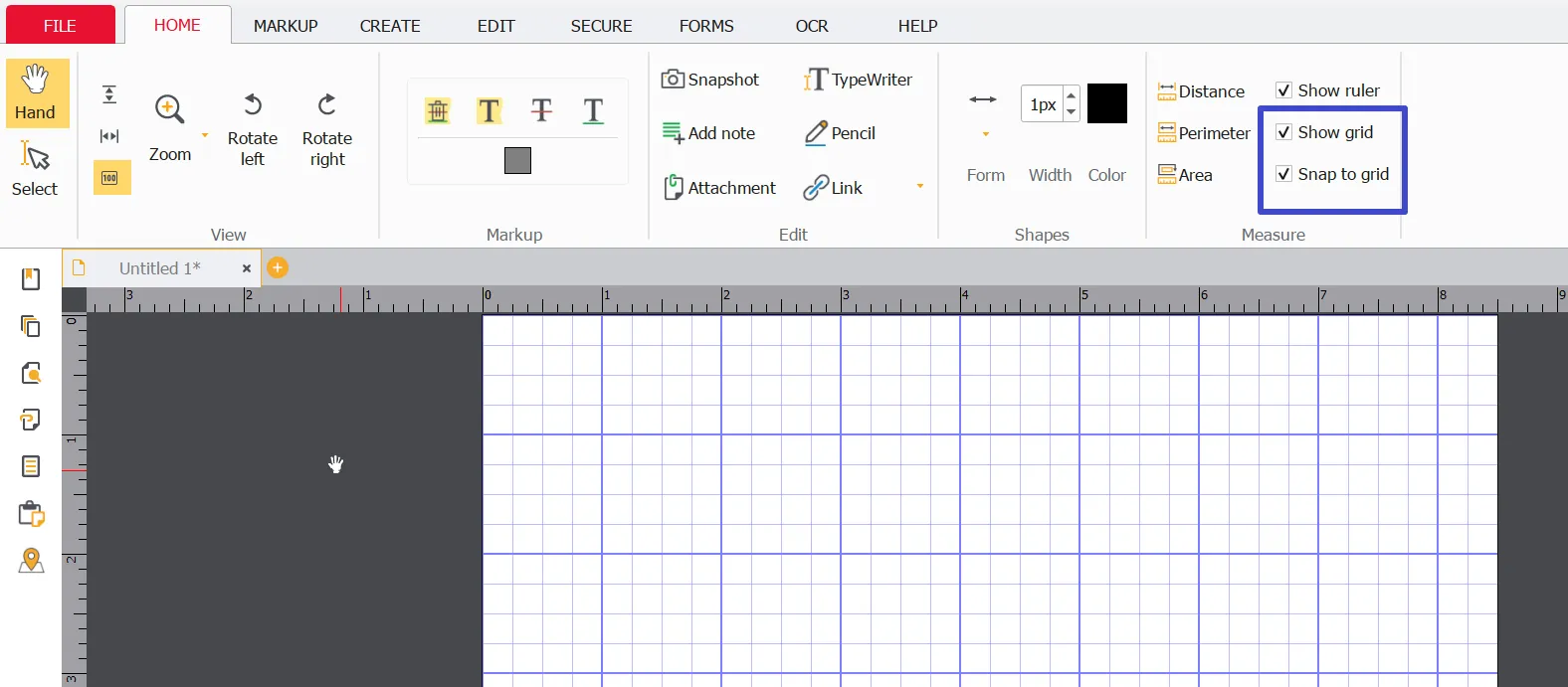Disable the Snap to grid checkbox
1568x687 pixels.
point(1283,174)
